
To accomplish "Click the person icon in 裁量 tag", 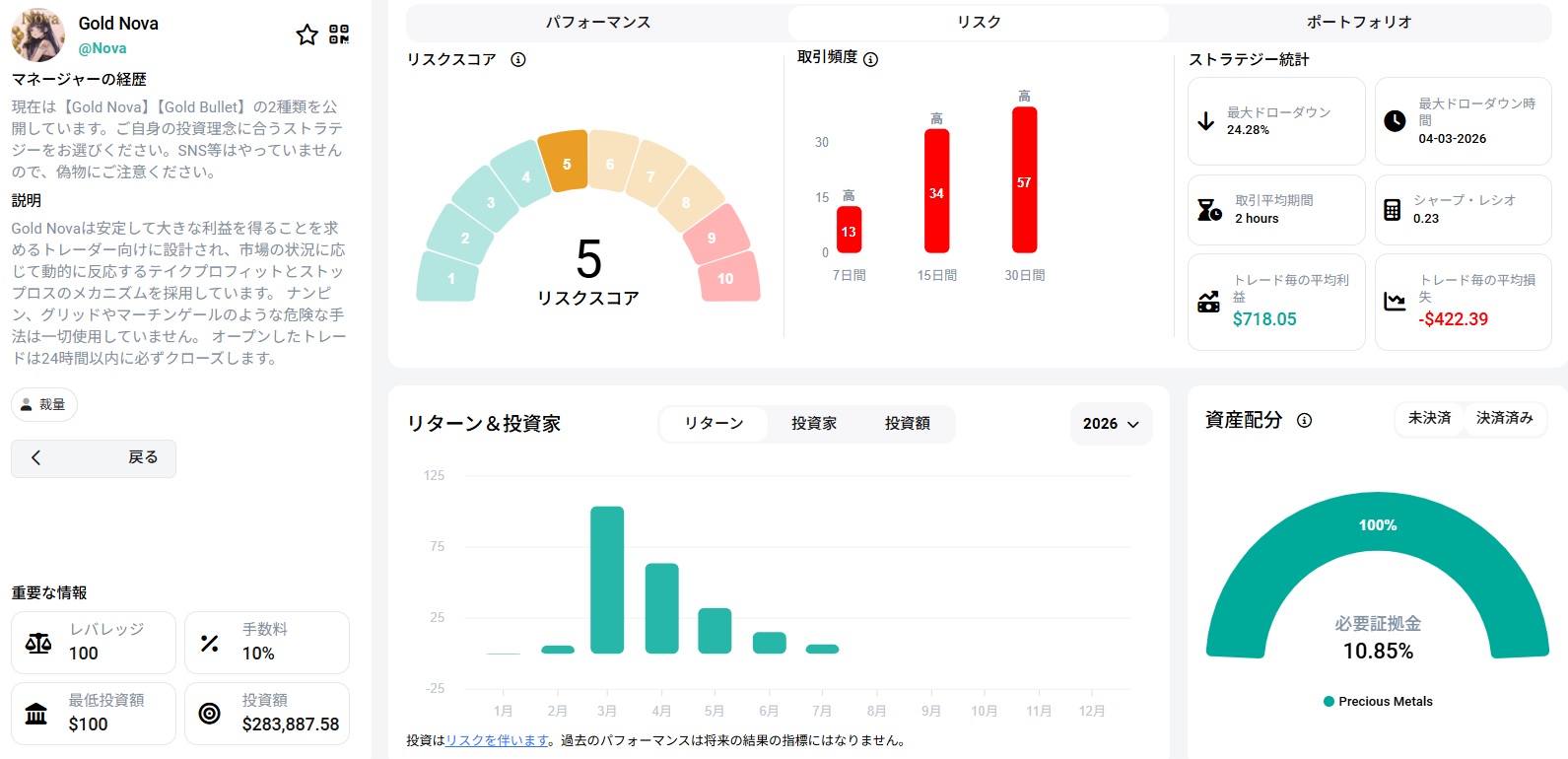I will click(27, 404).
